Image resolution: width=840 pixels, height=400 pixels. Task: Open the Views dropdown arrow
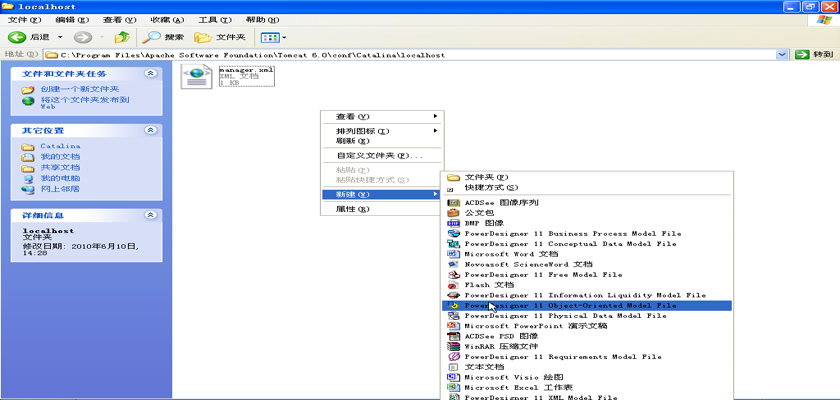(x=284, y=37)
